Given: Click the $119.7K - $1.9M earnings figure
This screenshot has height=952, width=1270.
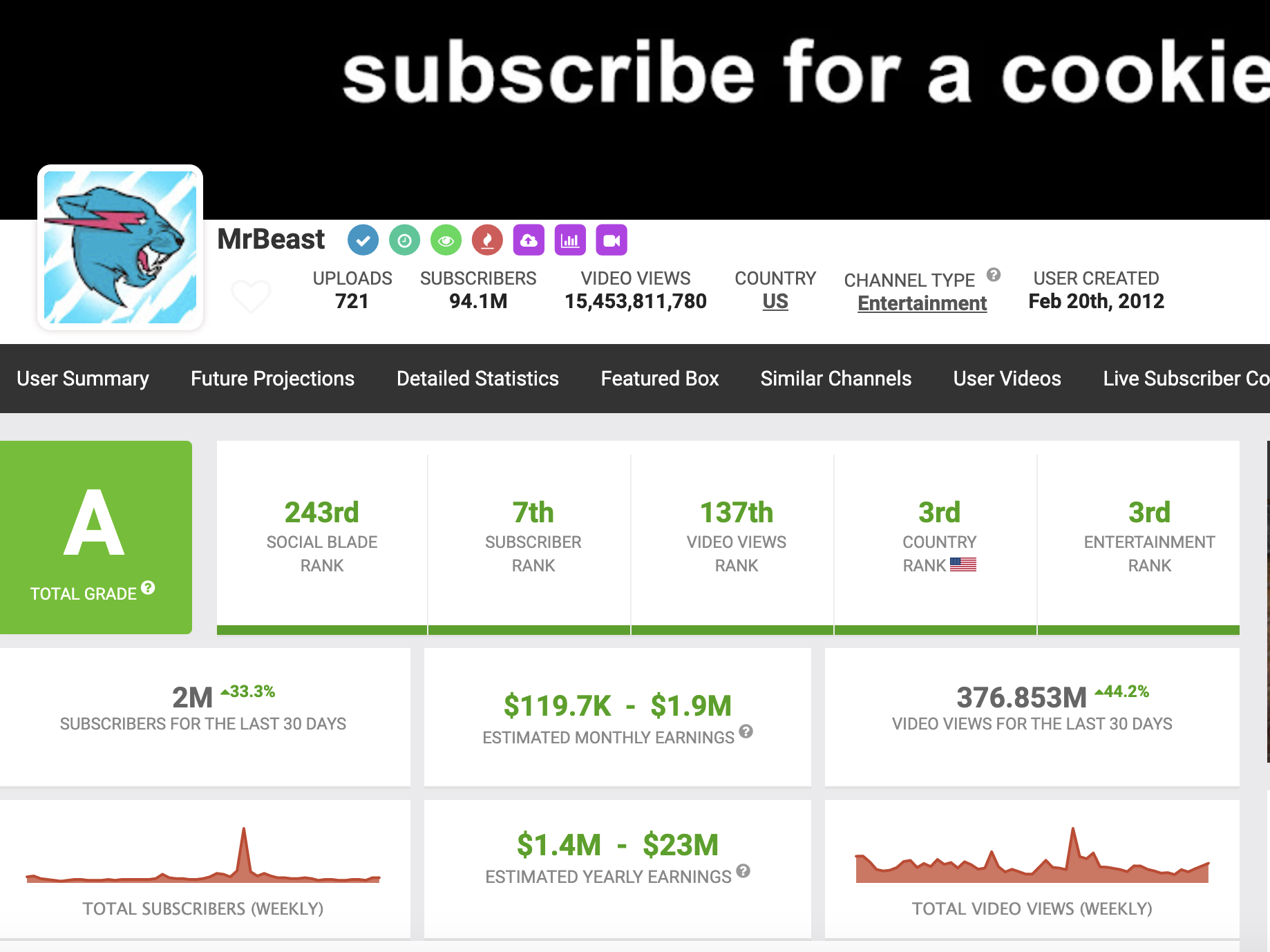Looking at the screenshot, I should click(x=618, y=705).
